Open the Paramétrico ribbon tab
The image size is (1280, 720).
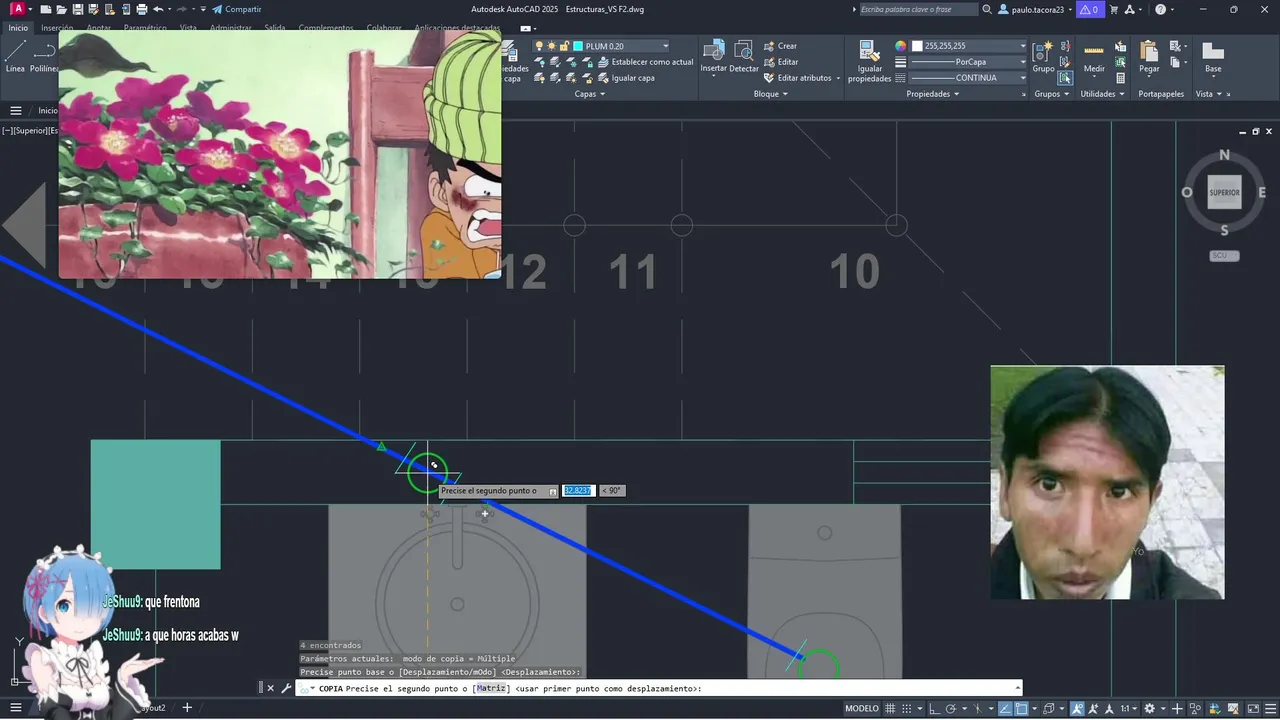pyautogui.click(x=145, y=28)
